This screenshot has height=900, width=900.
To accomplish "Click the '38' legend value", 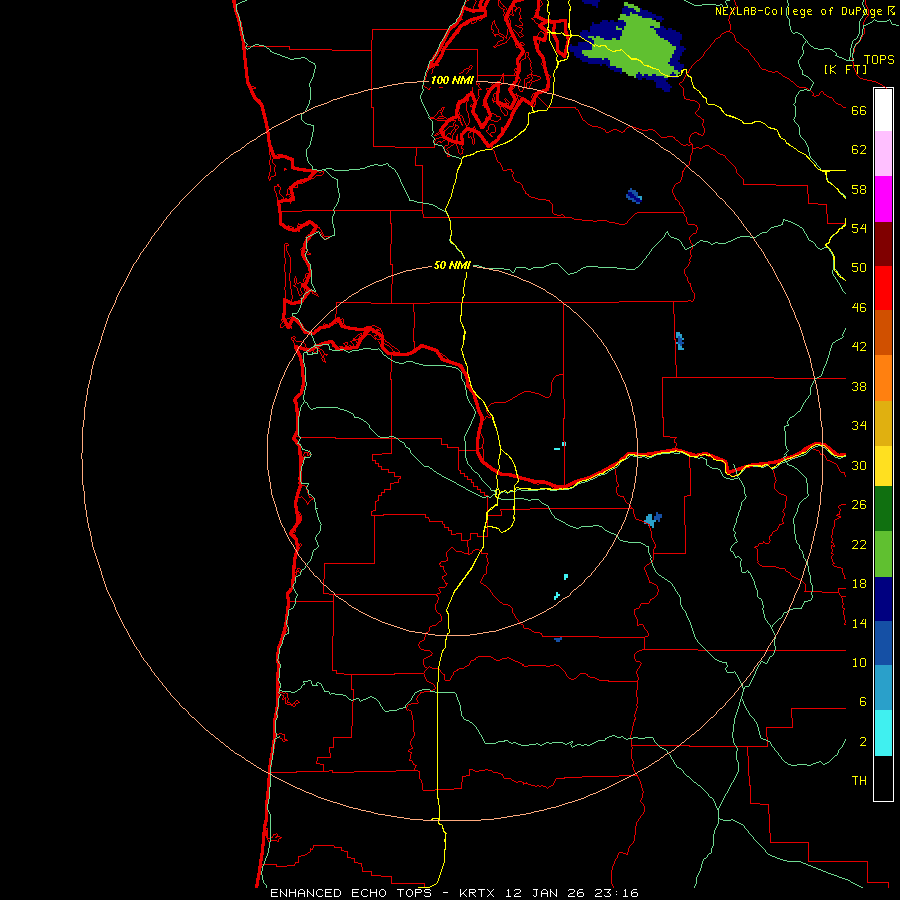I will point(859,386).
